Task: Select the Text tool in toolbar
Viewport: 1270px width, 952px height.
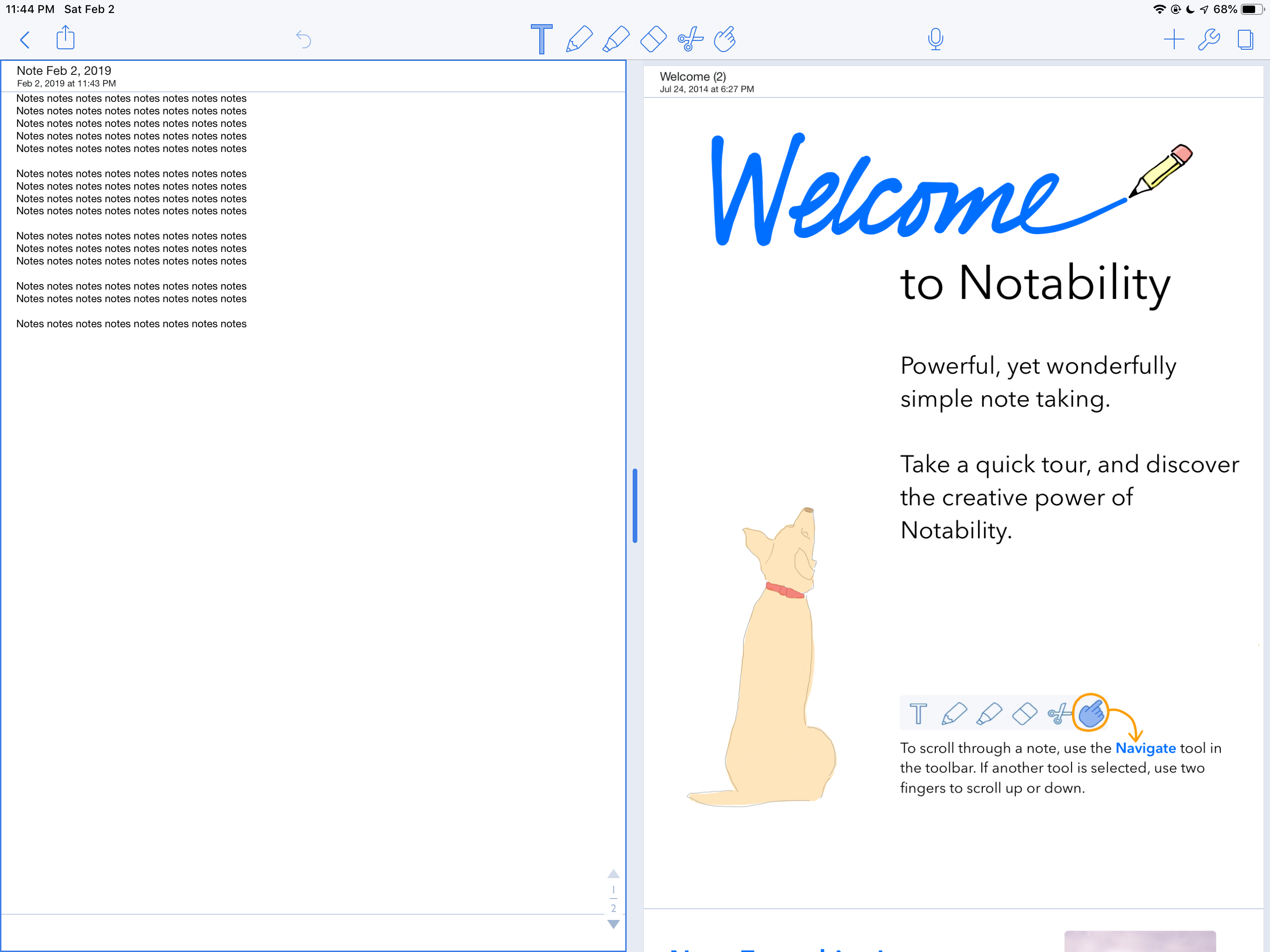Action: tap(541, 39)
